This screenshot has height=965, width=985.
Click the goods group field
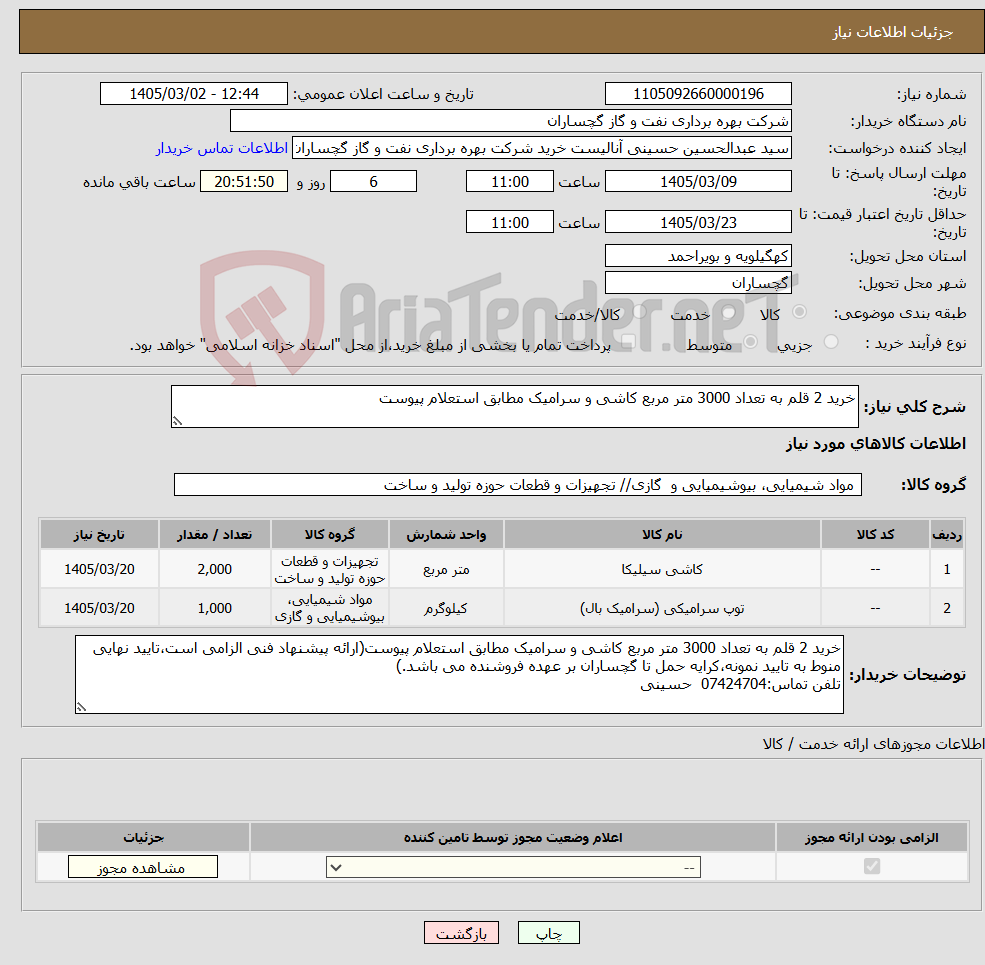[518, 485]
